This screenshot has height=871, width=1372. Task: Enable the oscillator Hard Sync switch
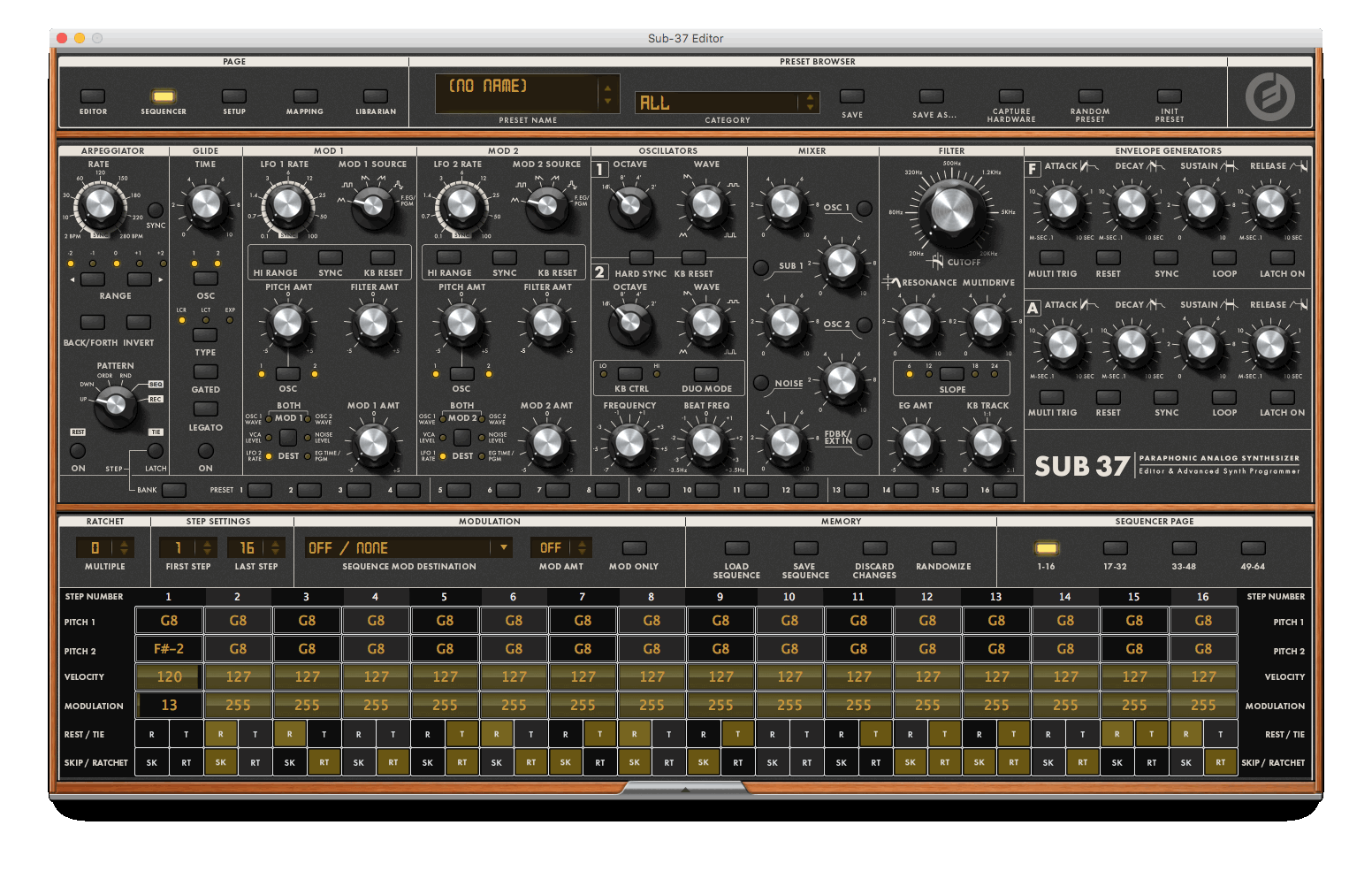[641, 258]
